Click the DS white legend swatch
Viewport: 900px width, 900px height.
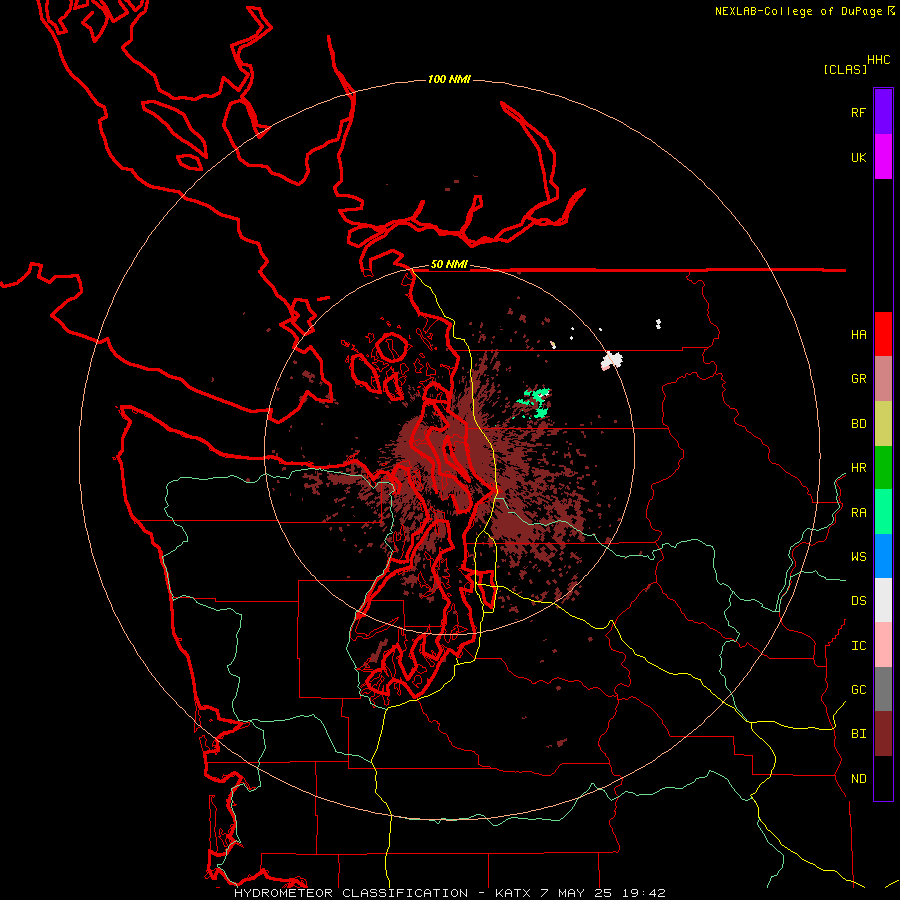click(x=883, y=600)
